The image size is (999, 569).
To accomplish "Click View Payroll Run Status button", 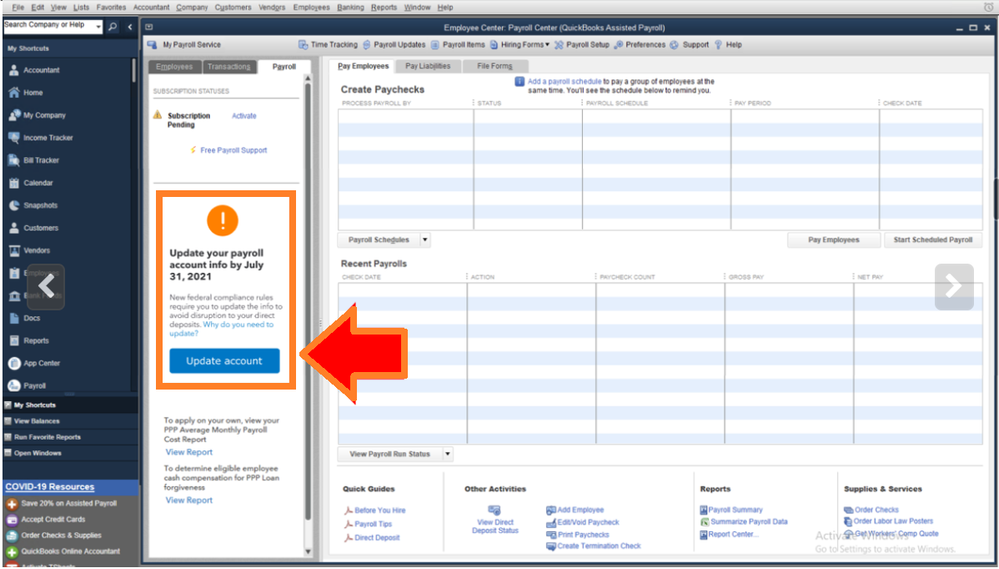I will pos(389,454).
